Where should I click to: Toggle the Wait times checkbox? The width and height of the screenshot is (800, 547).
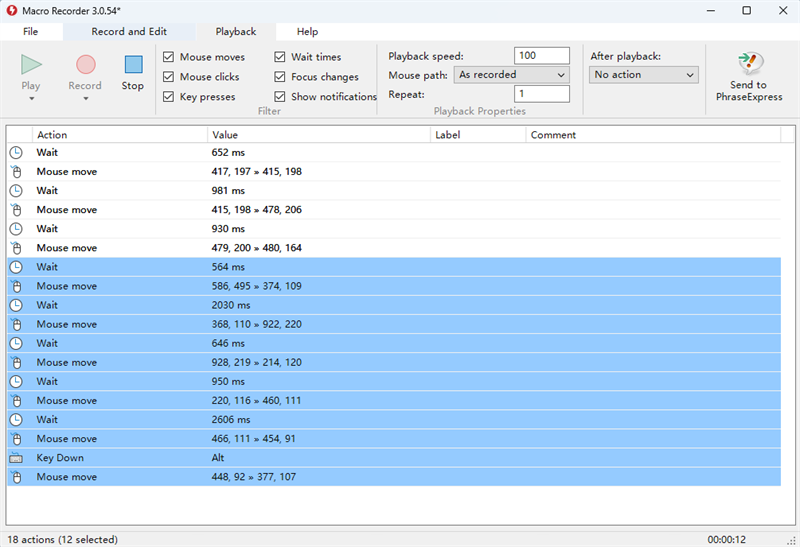pos(281,57)
